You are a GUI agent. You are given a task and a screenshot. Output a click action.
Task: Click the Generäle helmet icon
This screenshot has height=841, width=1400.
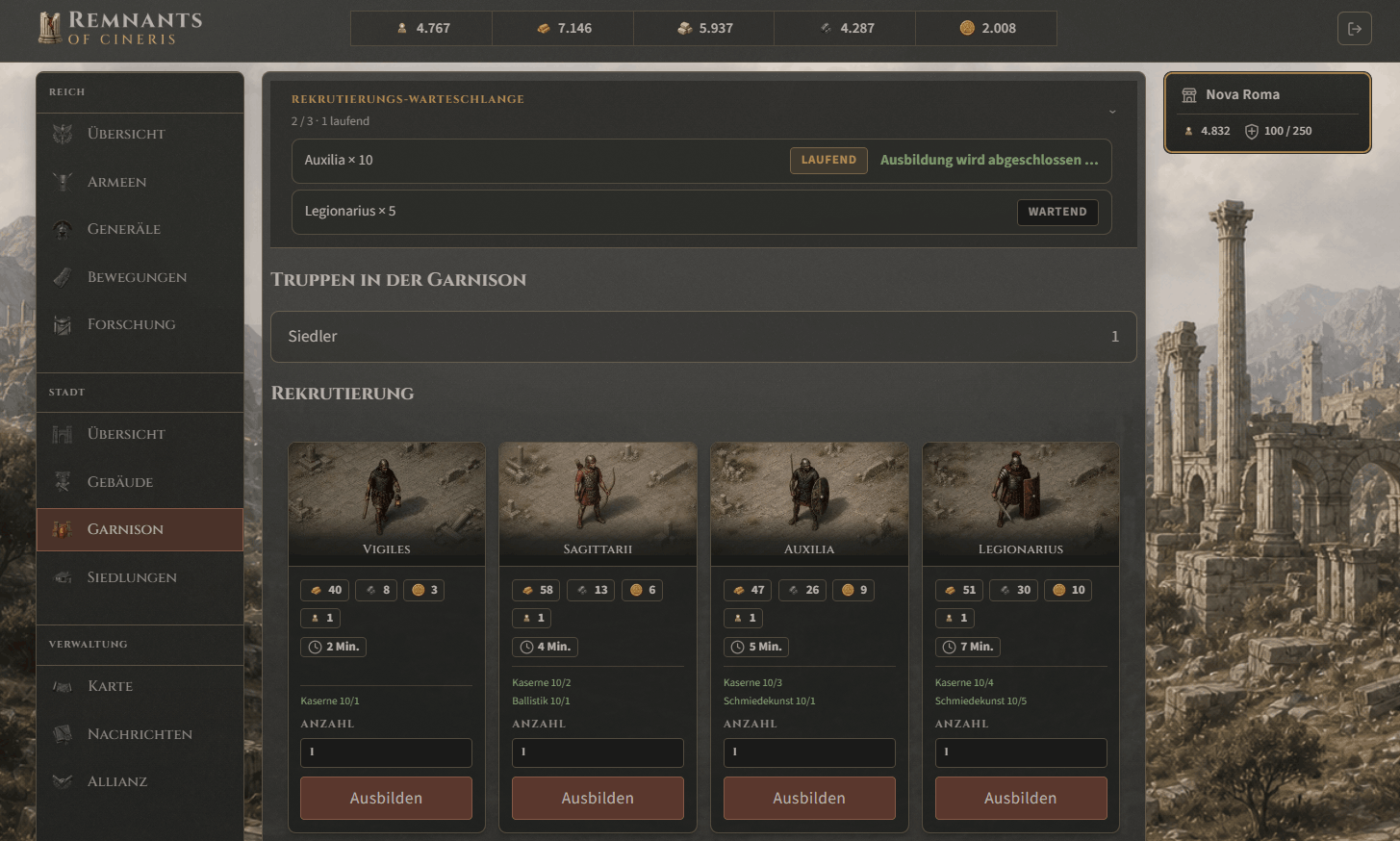pyautogui.click(x=63, y=229)
